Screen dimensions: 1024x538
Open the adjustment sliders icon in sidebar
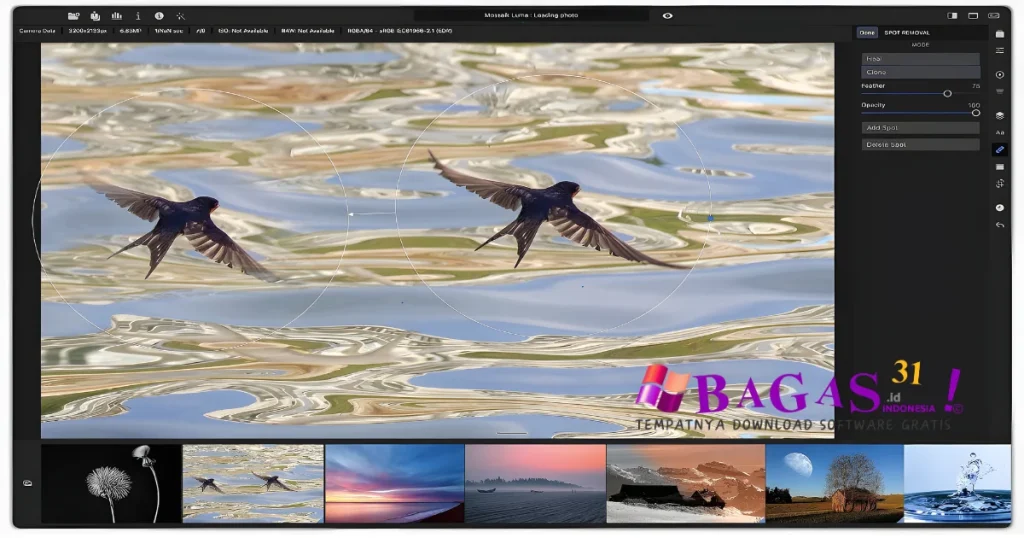click(1000, 50)
